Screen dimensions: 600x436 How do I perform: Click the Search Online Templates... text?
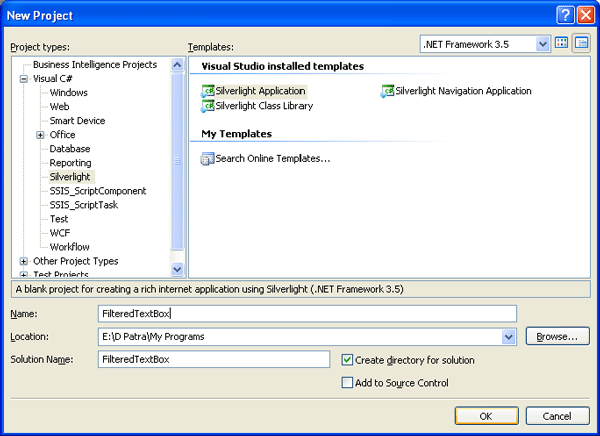click(x=273, y=158)
